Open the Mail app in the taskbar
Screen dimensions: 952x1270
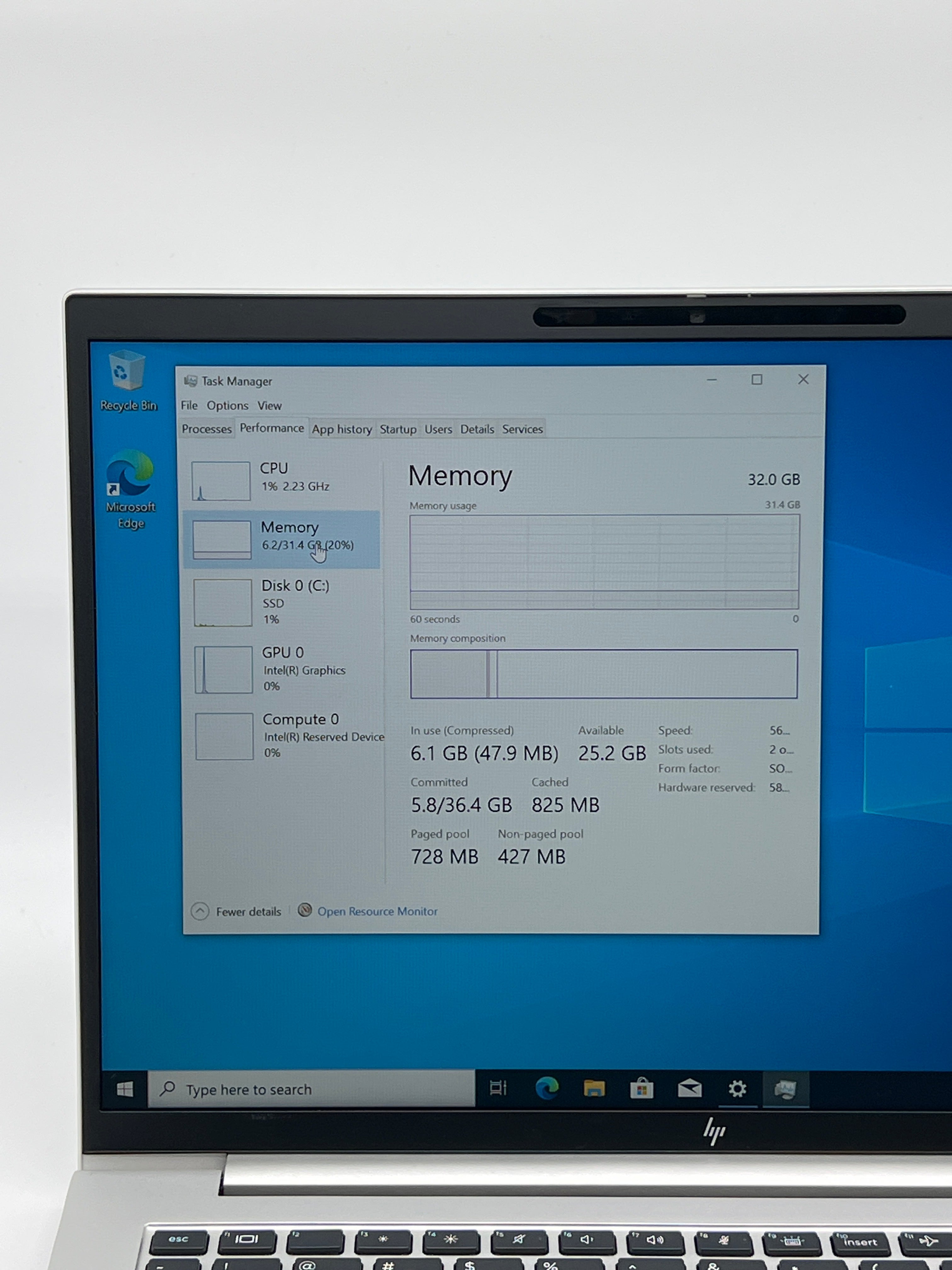coord(690,1088)
